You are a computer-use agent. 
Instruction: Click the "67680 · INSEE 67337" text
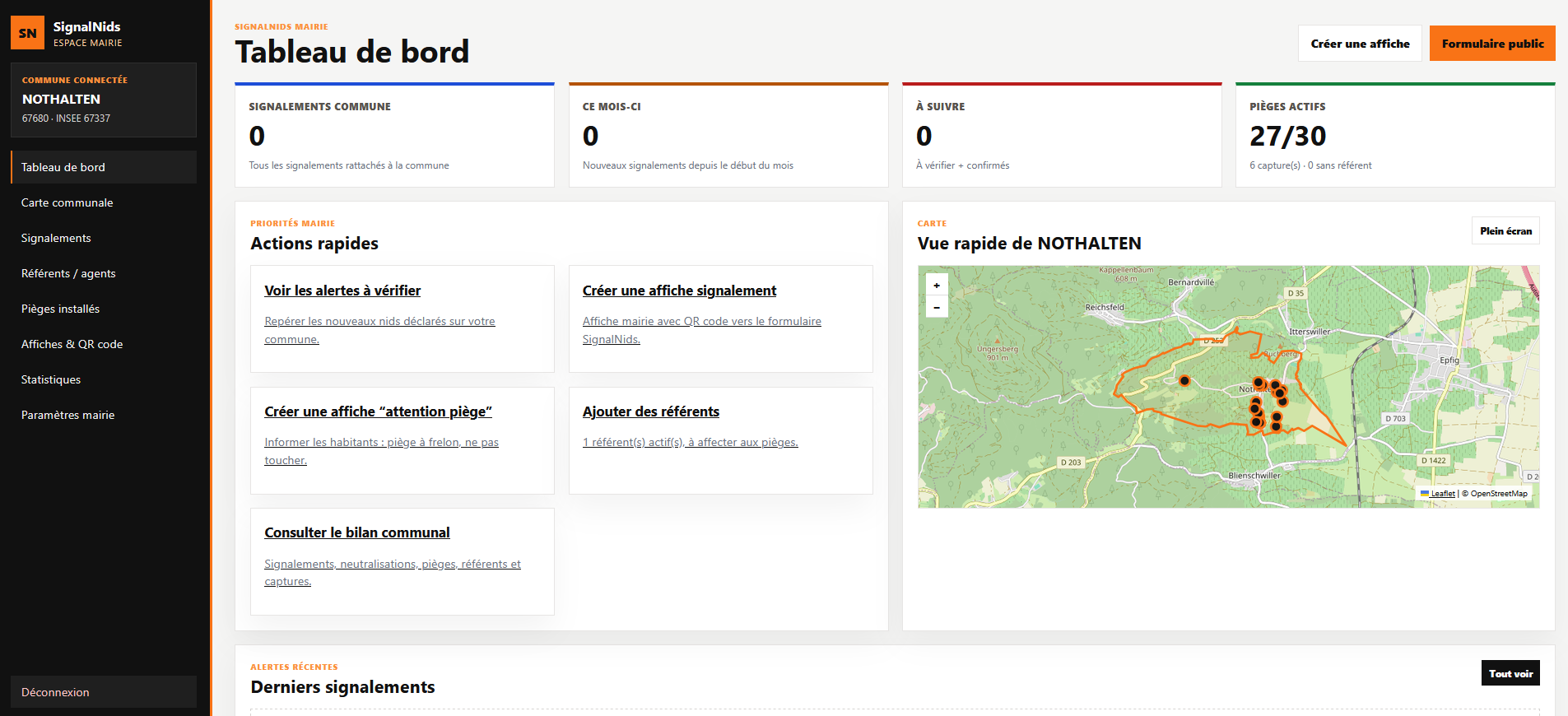(x=66, y=119)
